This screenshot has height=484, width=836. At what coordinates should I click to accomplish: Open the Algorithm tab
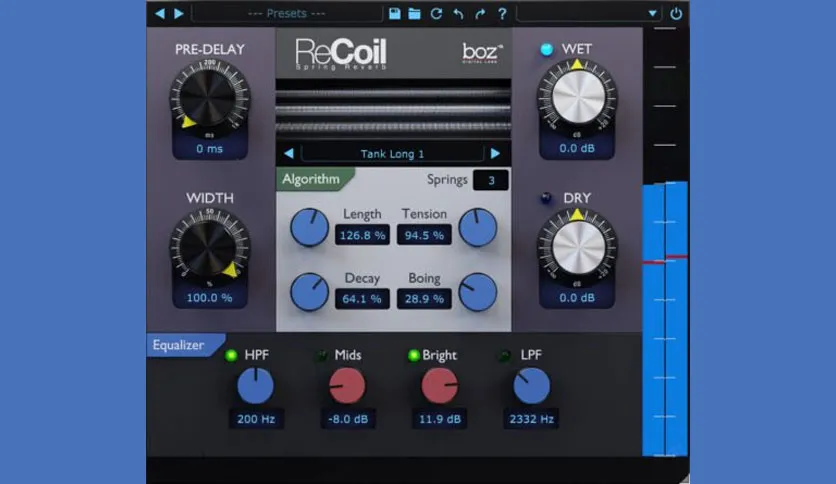[315, 179]
